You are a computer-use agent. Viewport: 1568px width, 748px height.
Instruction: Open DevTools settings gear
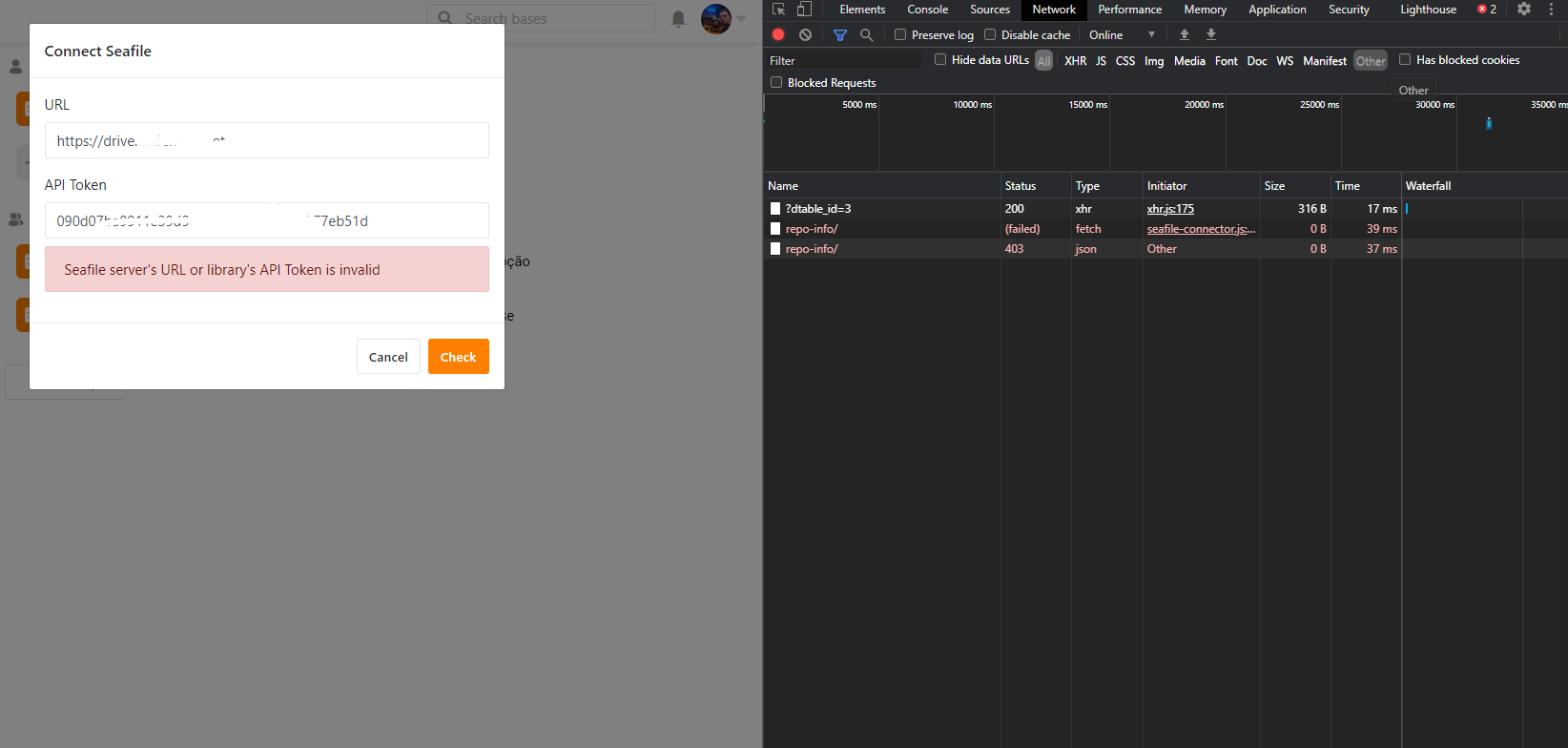tap(1523, 10)
